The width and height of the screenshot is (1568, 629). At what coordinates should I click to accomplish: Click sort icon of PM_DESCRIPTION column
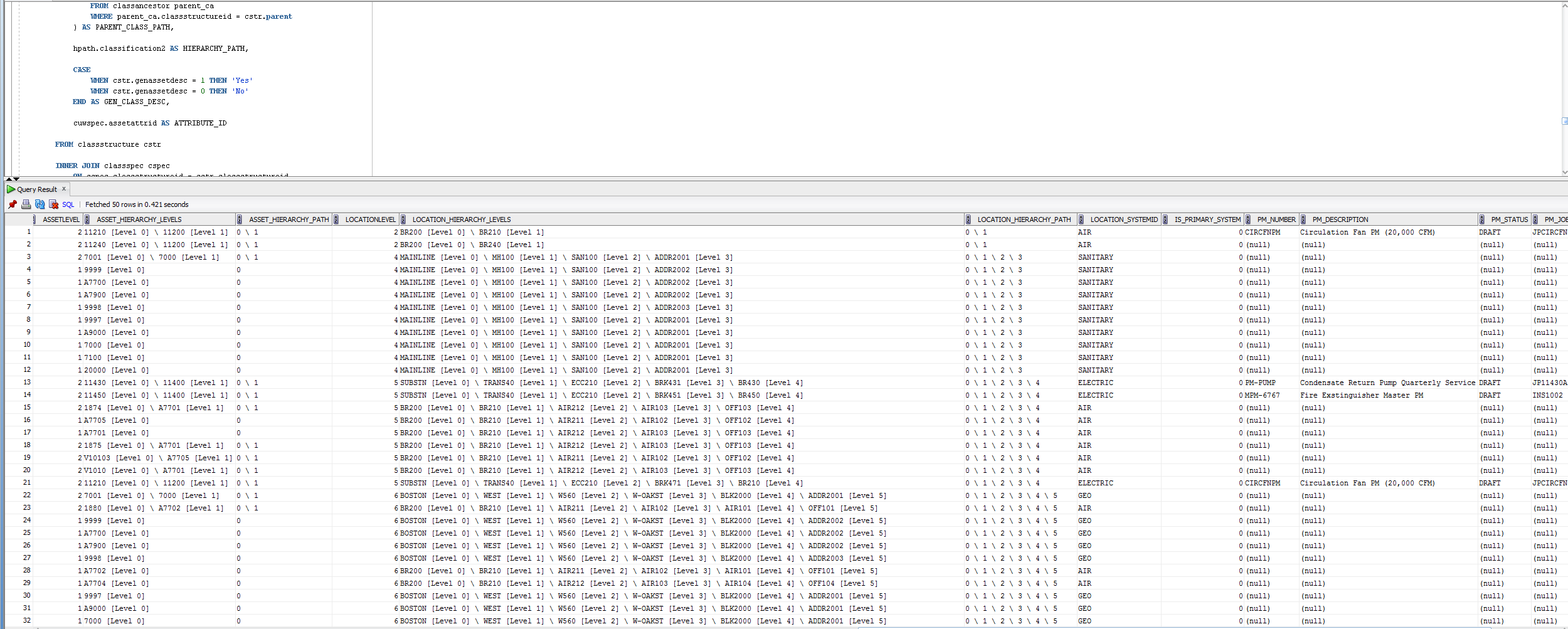[1303, 219]
